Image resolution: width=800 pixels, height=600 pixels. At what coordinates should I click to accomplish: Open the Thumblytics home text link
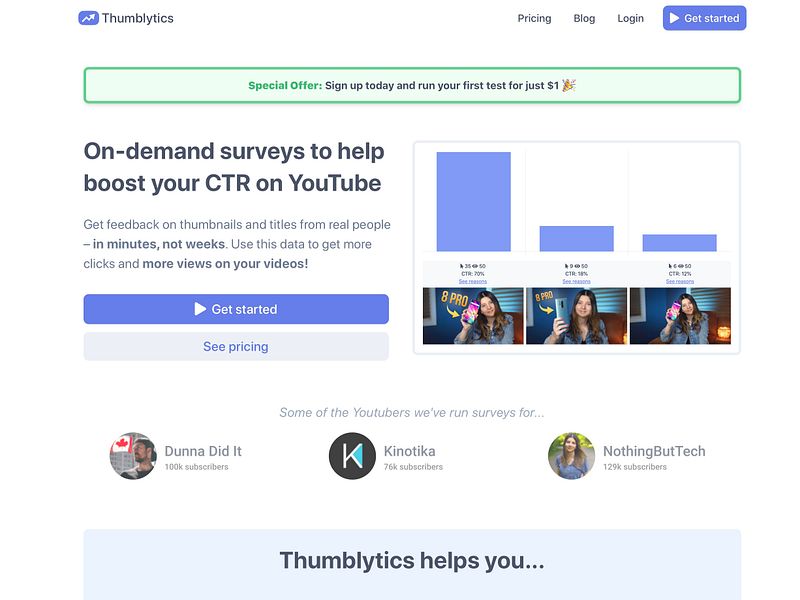[137, 18]
